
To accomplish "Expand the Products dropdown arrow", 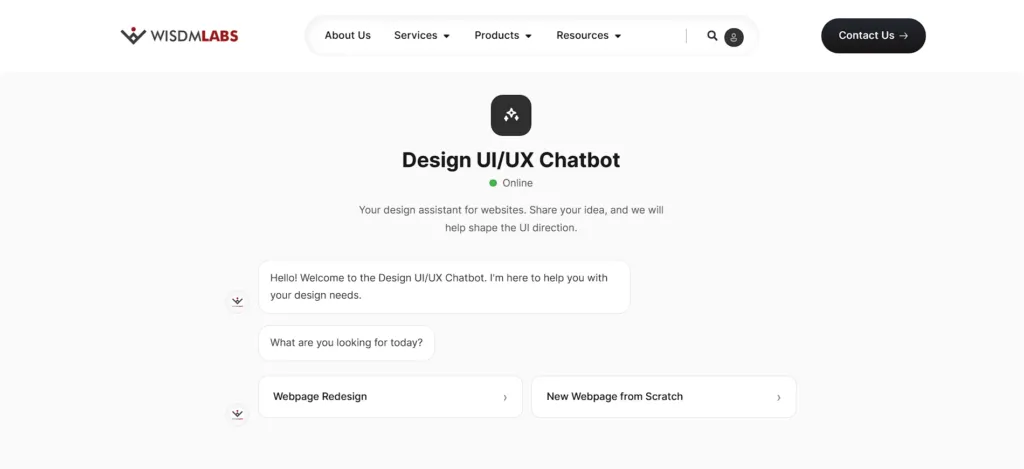I will [x=528, y=36].
